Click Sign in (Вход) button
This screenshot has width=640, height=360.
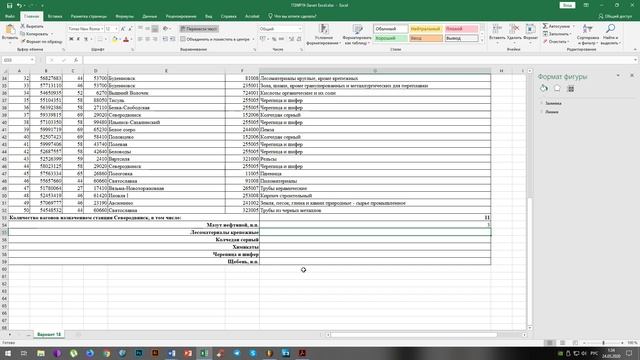567,5
